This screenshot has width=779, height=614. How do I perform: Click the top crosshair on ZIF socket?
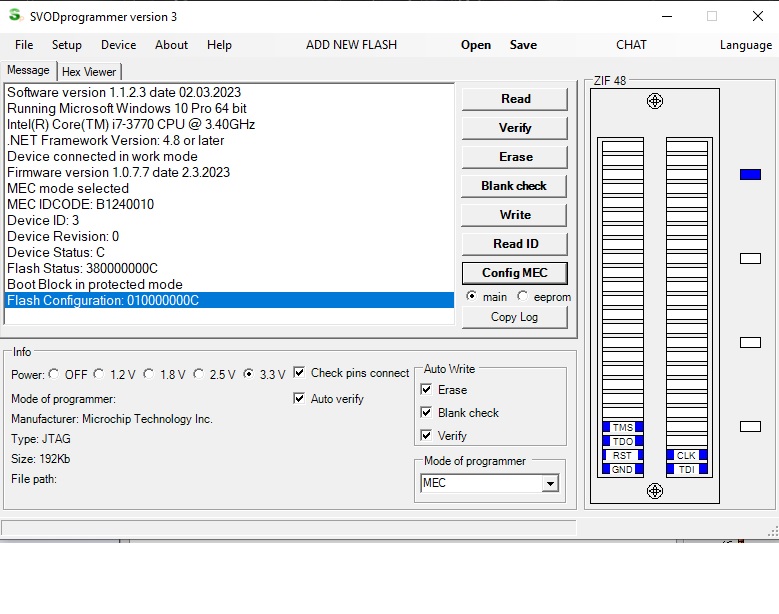[655, 101]
